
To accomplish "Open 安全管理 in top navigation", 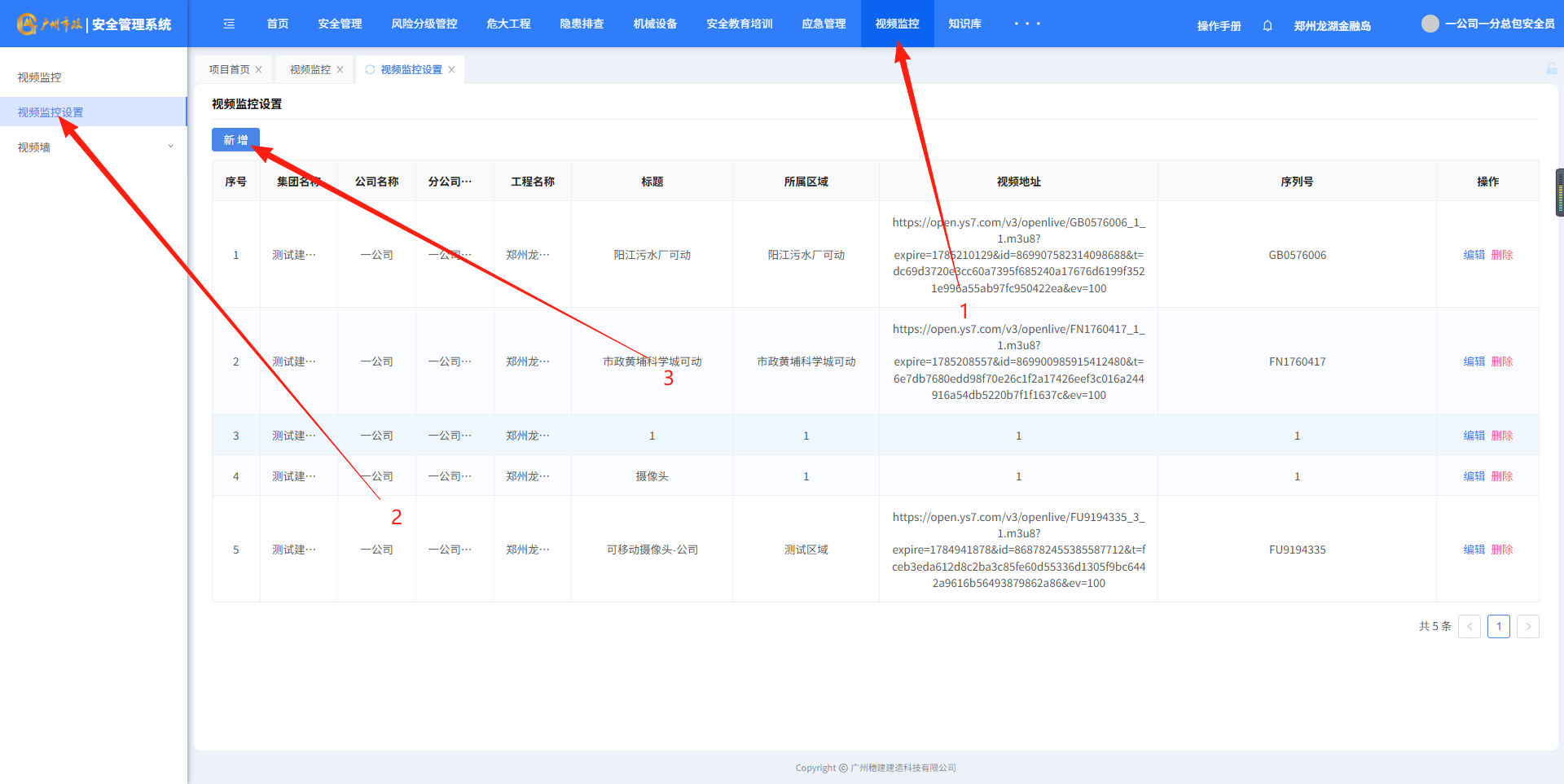I will click(340, 24).
